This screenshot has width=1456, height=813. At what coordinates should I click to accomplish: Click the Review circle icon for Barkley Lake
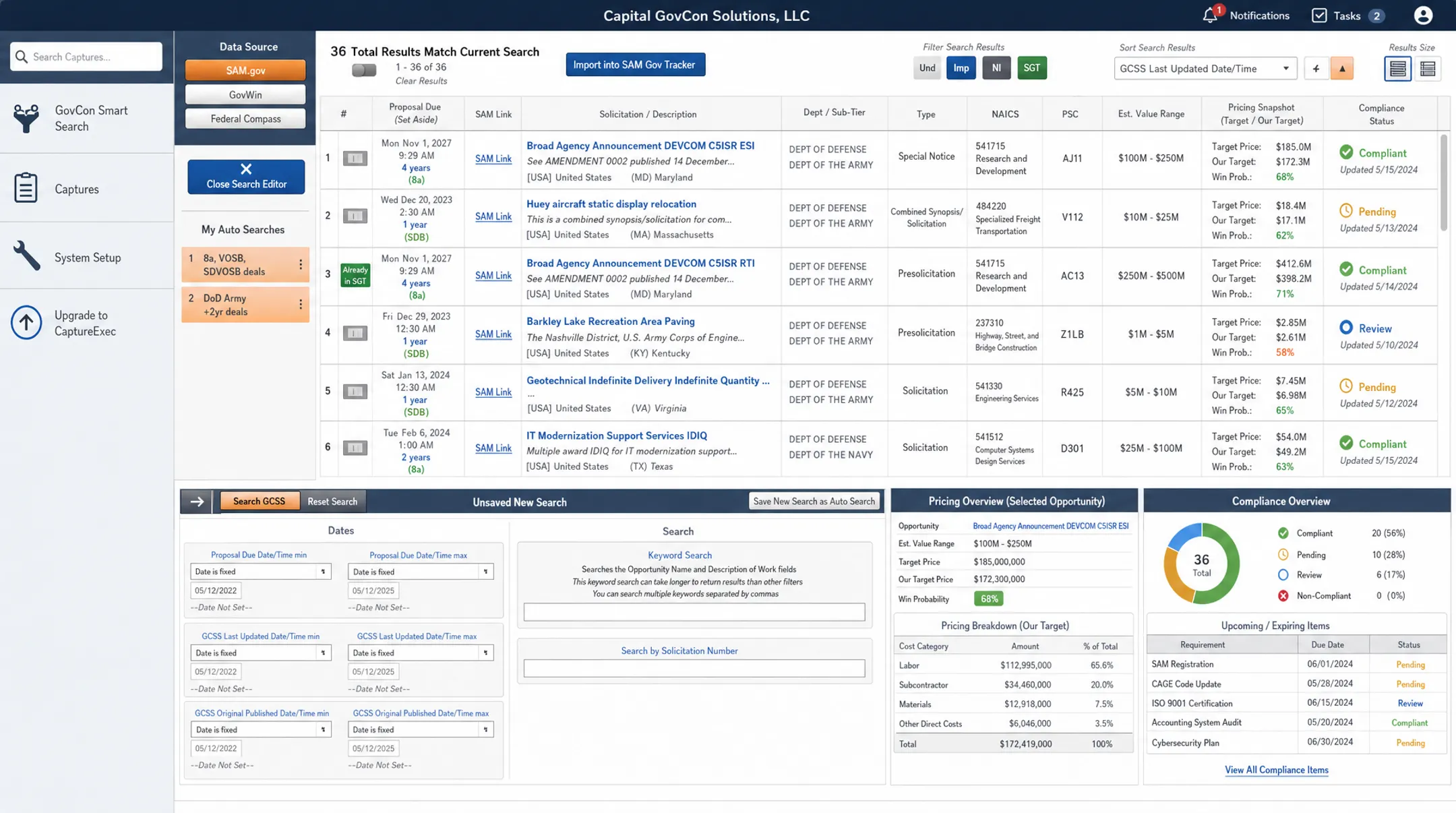pos(1346,328)
